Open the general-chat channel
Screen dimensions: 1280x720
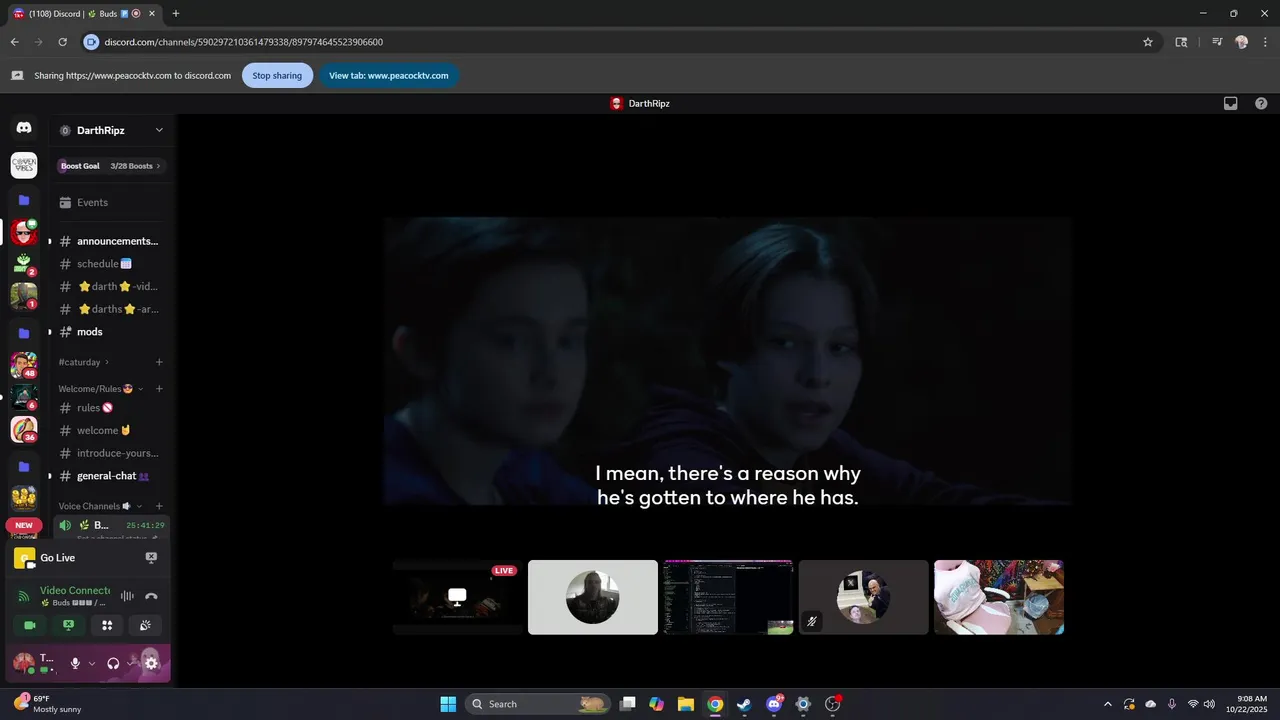(110, 476)
